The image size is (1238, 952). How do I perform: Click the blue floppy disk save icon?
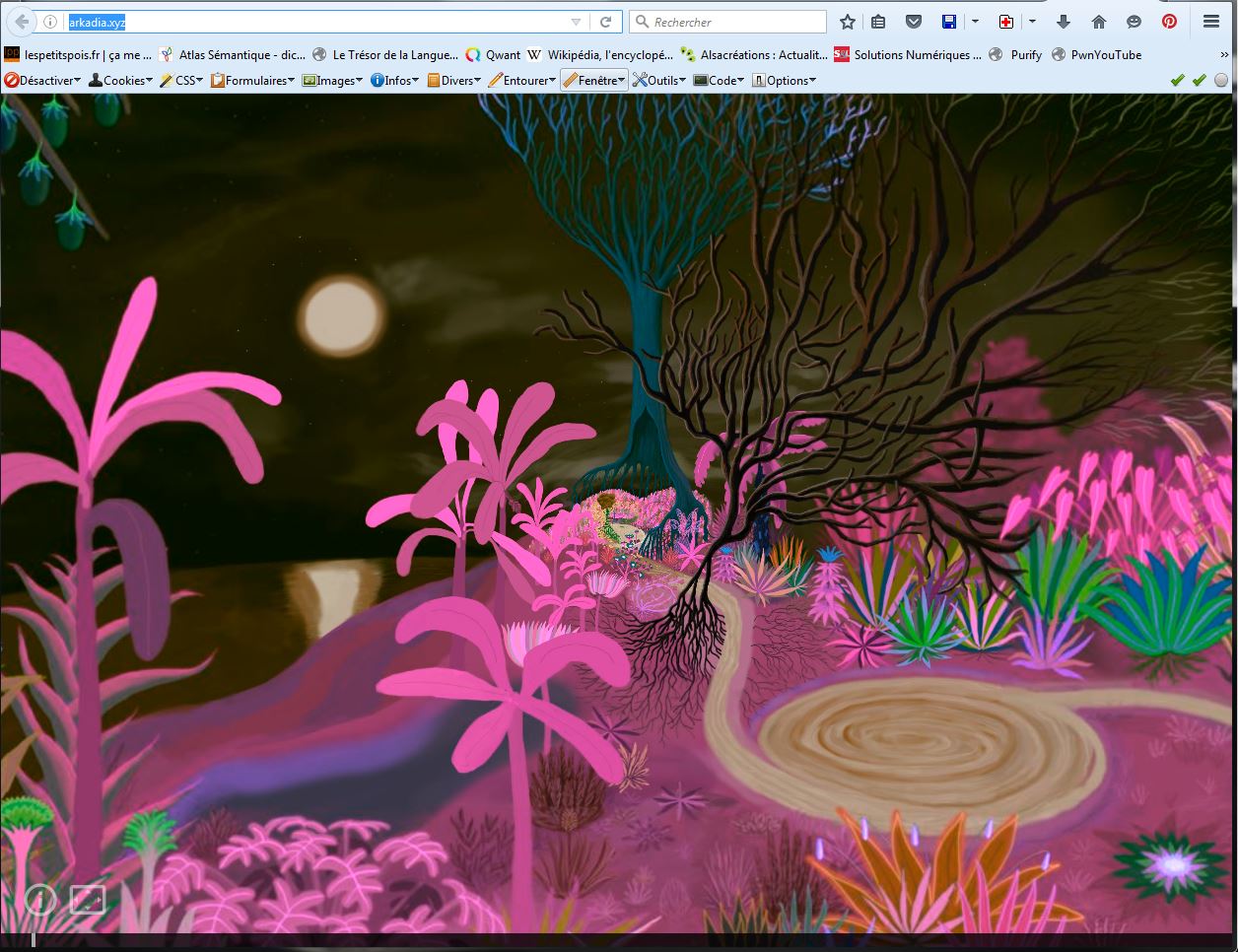click(948, 22)
